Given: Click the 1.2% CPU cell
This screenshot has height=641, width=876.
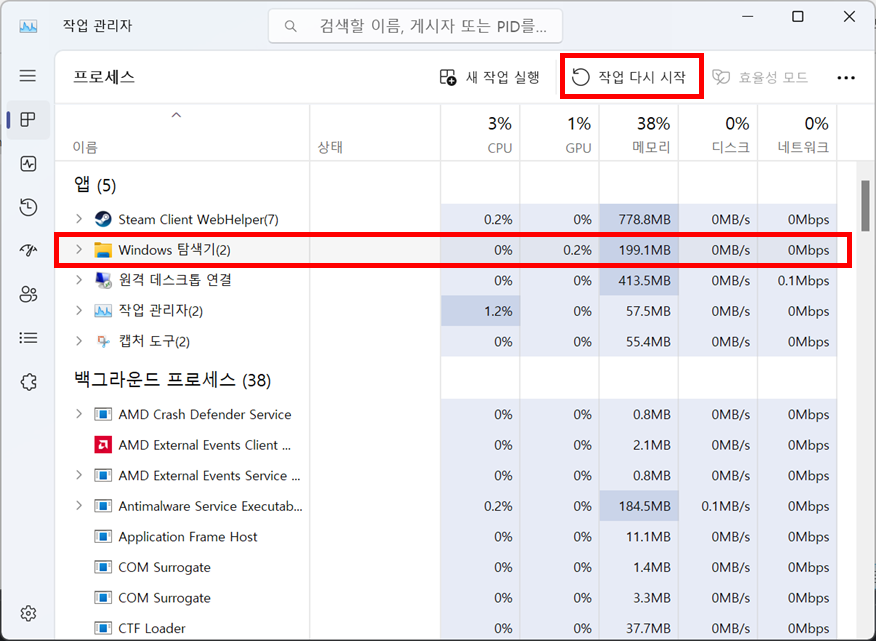Looking at the screenshot, I should [x=480, y=311].
